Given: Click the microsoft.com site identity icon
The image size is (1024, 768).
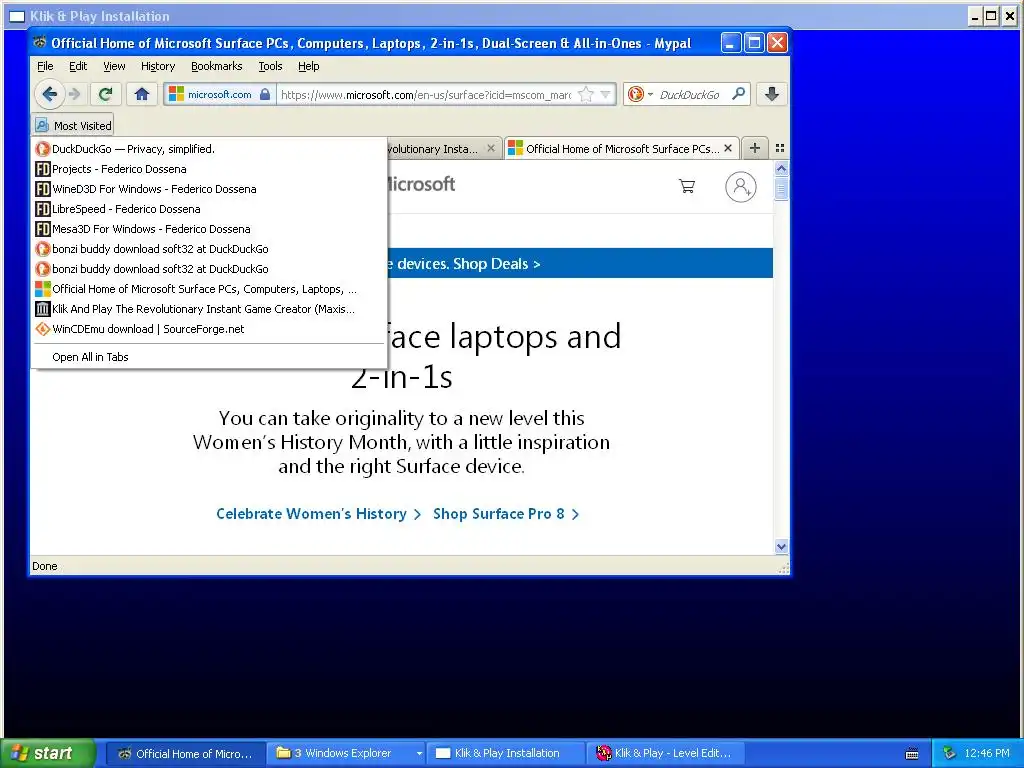Looking at the screenshot, I should 219,94.
